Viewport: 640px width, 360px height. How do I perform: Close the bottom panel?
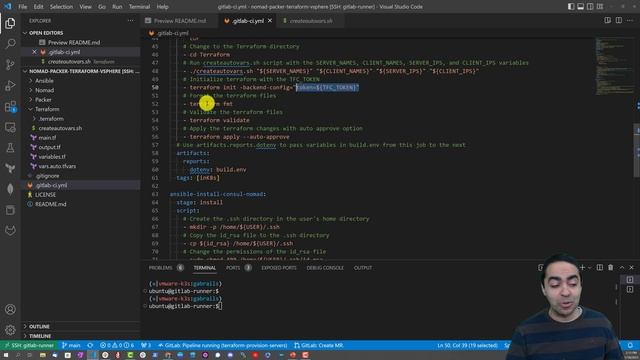pyautogui.click(x=632, y=267)
